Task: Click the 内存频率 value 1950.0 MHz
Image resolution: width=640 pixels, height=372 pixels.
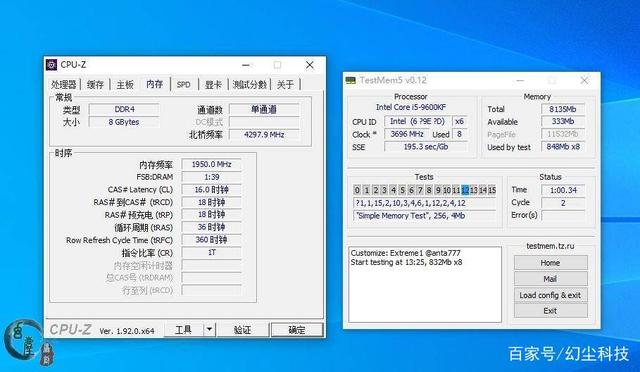Action: 211,164
